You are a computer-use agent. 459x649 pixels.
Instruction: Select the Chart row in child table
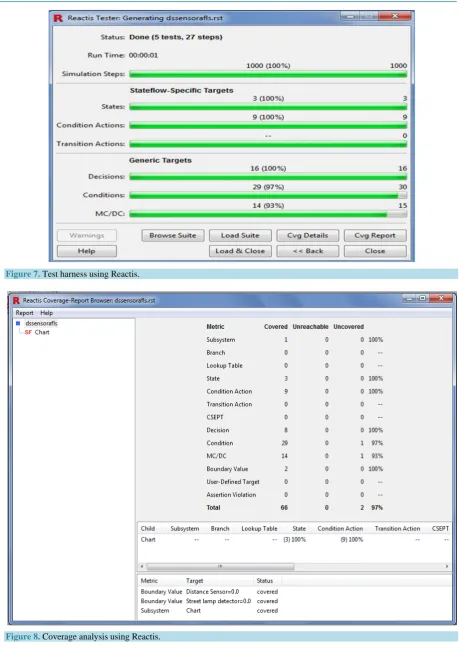(294, 540)
